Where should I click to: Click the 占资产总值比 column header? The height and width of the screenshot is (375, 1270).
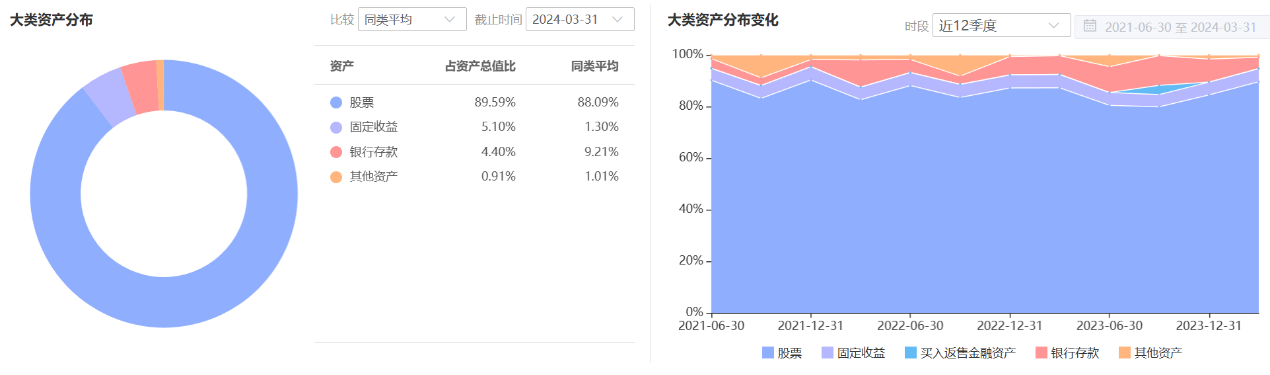tap(480, 66)
